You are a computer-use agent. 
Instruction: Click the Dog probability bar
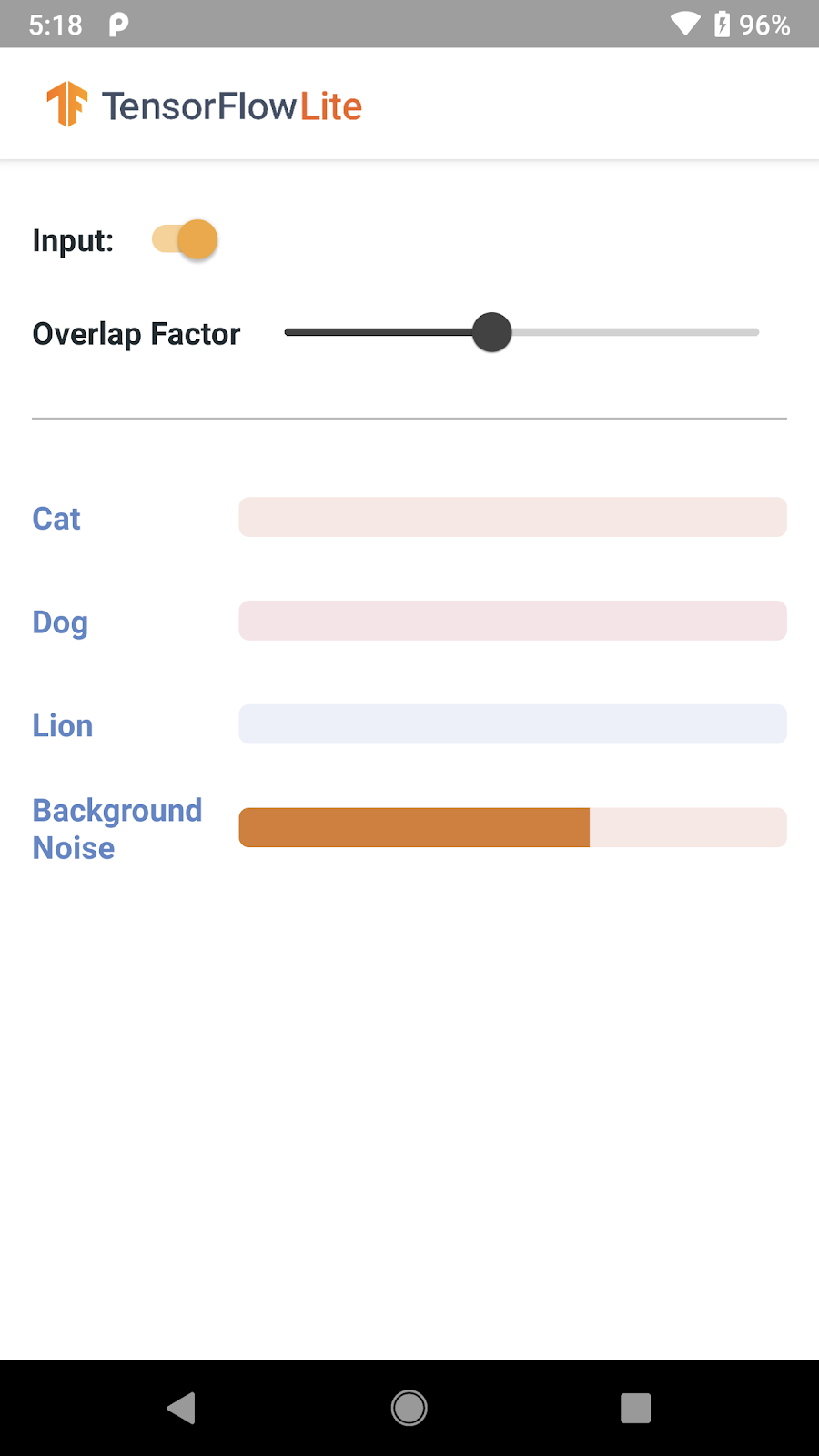(x=512, y=621)
